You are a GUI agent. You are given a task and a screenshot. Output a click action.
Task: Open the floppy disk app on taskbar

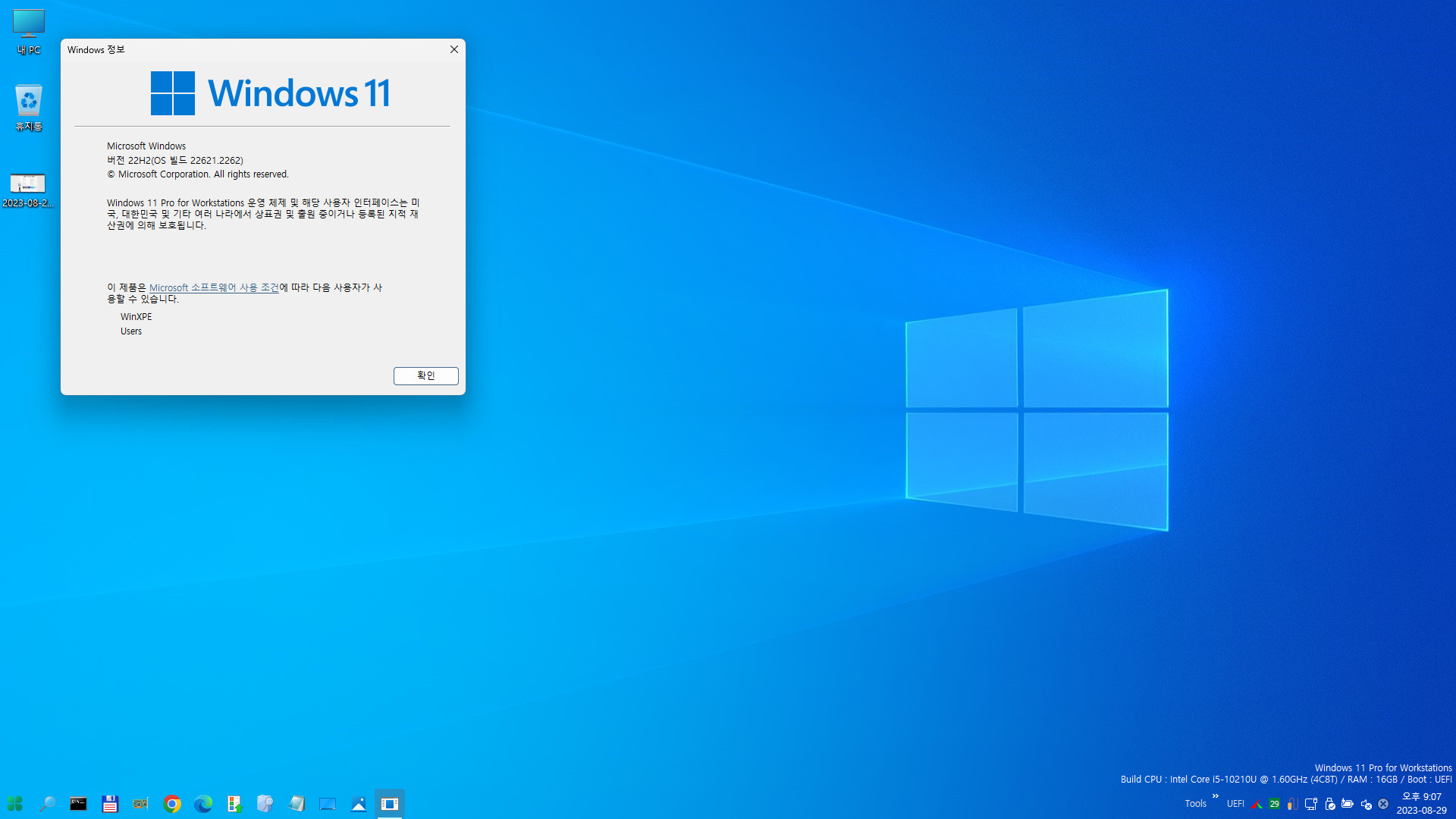click(110, 804)
